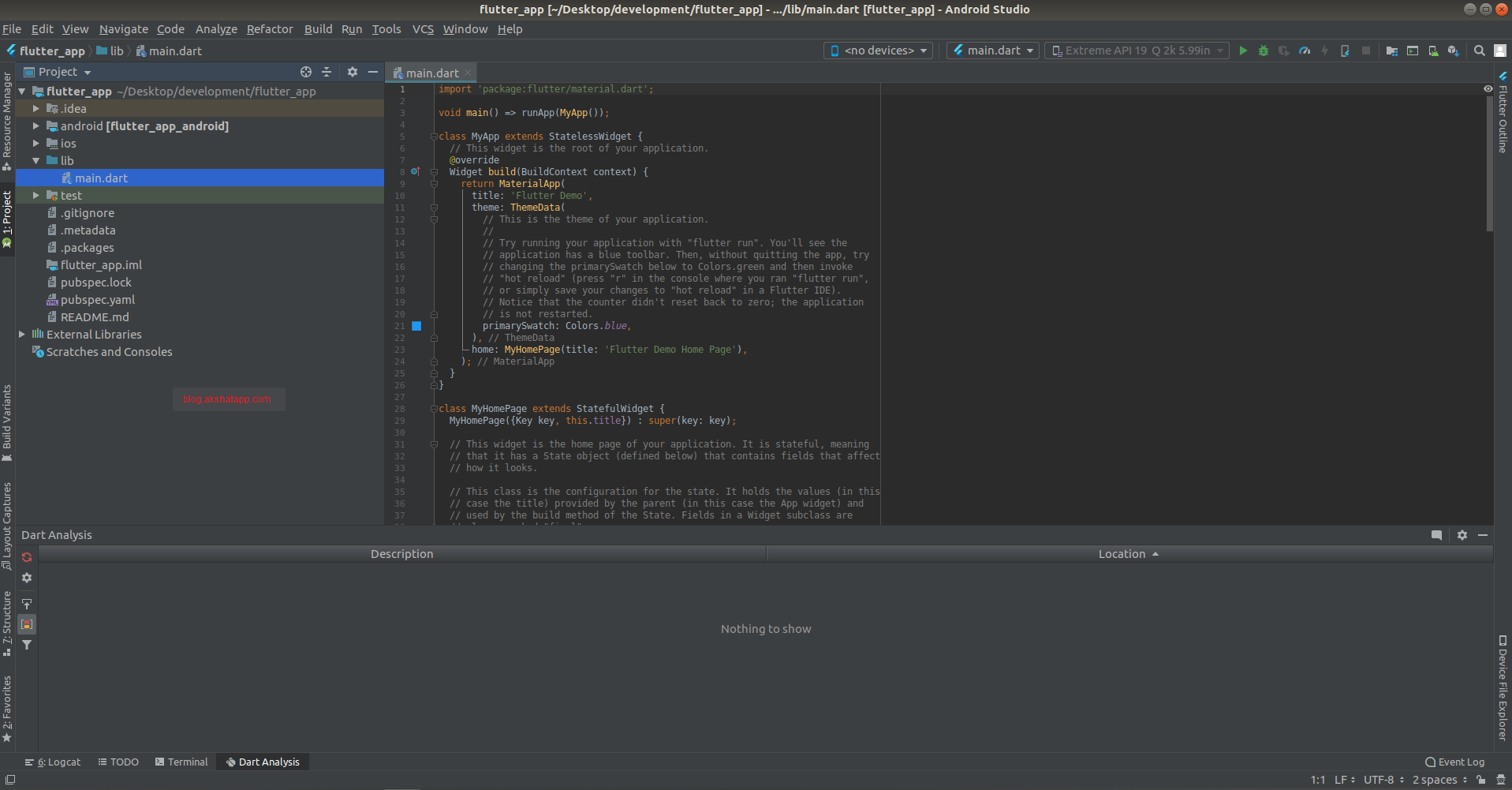Viewport: 1512px width, 790px height.
Task: Open the <no devices> device dropdown
Action: [x=878, y=50]
